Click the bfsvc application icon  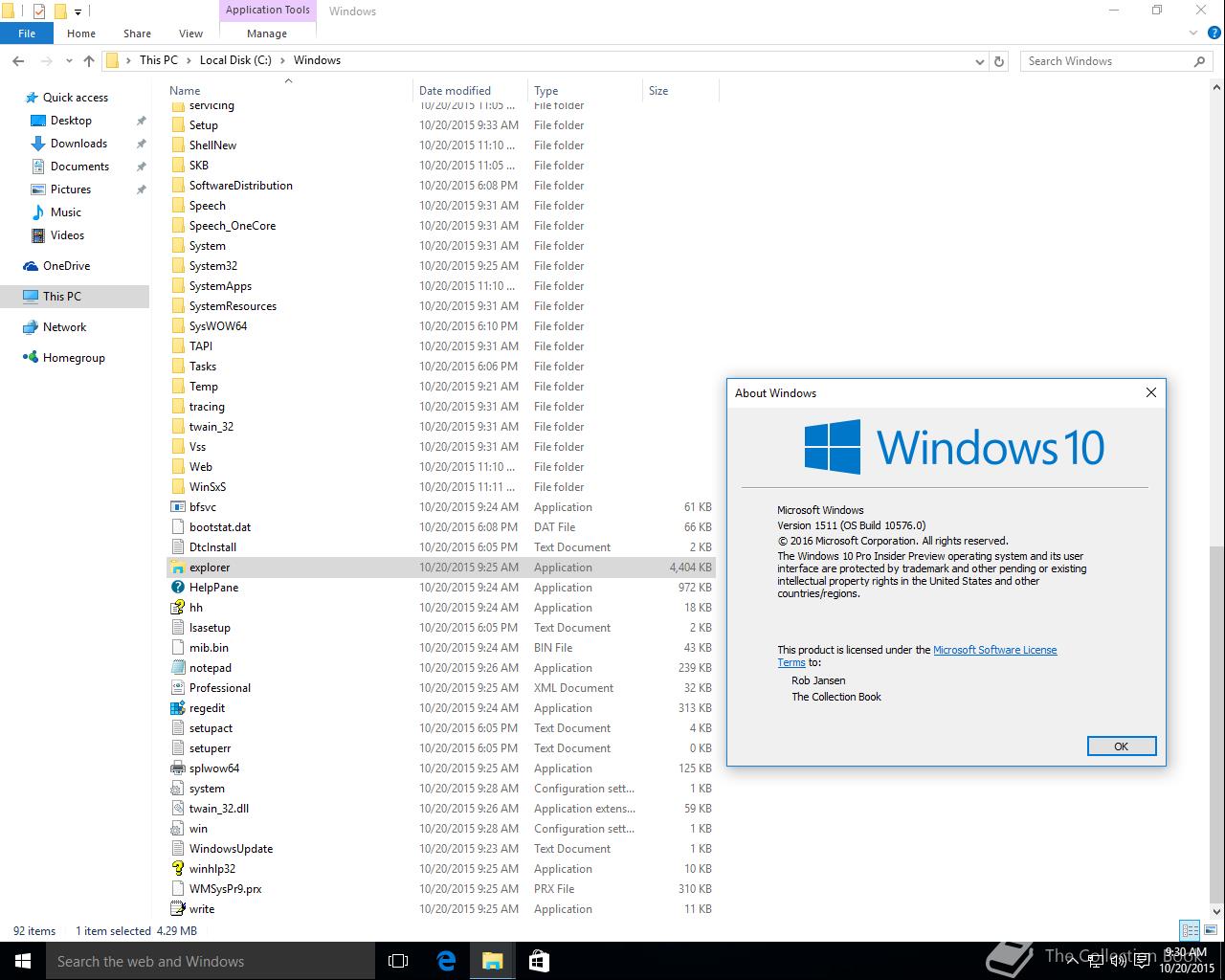point(177,507)
